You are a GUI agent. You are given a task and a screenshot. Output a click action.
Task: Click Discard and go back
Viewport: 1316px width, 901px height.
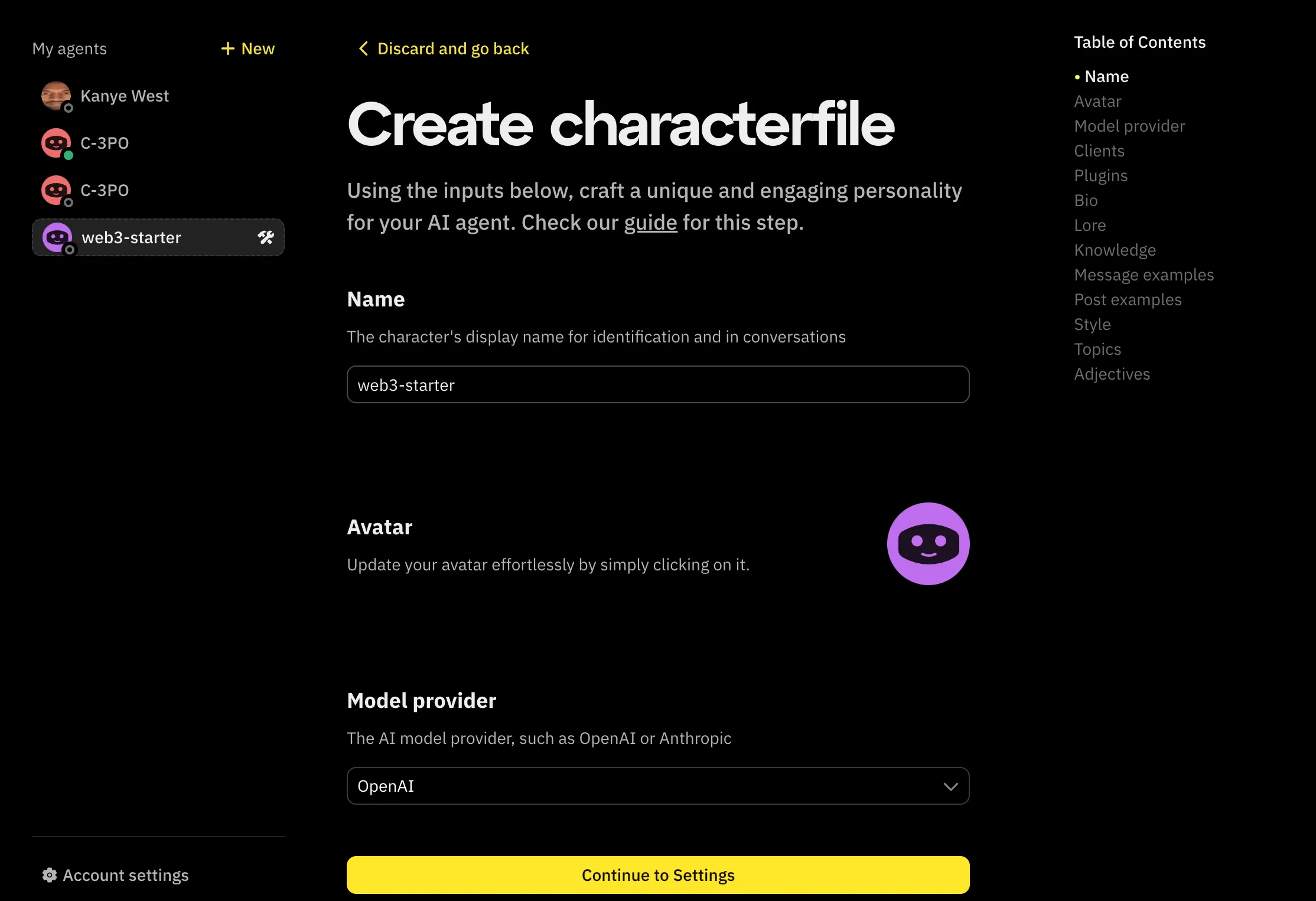pyautogui.click(x=452, y=48)
